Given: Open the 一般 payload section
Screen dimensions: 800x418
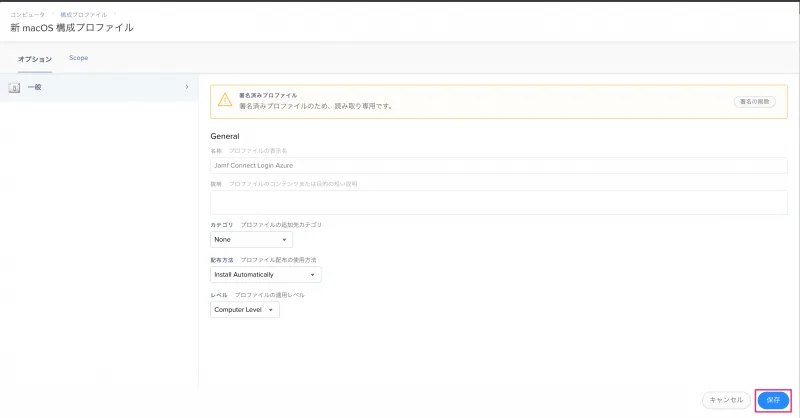Looking at the screenshot, I should click(x=99, y=87).
